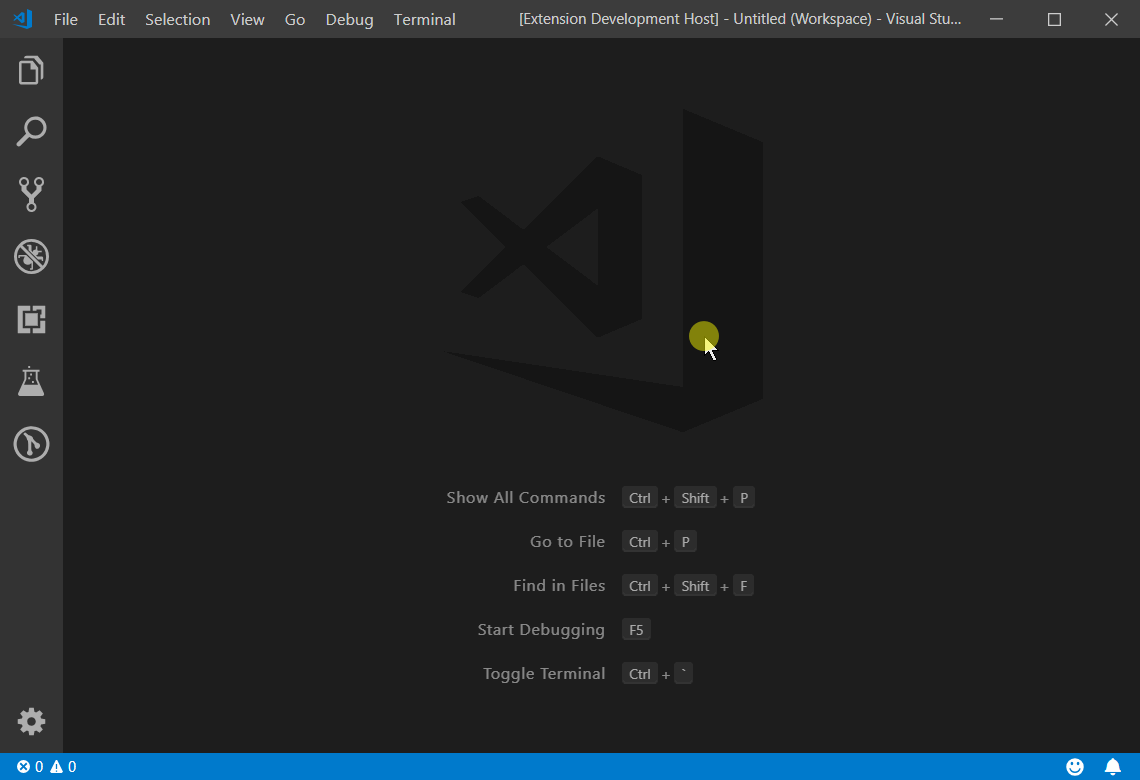Open the Debug menu
The image size is (1140, 780).
(x=349, y=20)
